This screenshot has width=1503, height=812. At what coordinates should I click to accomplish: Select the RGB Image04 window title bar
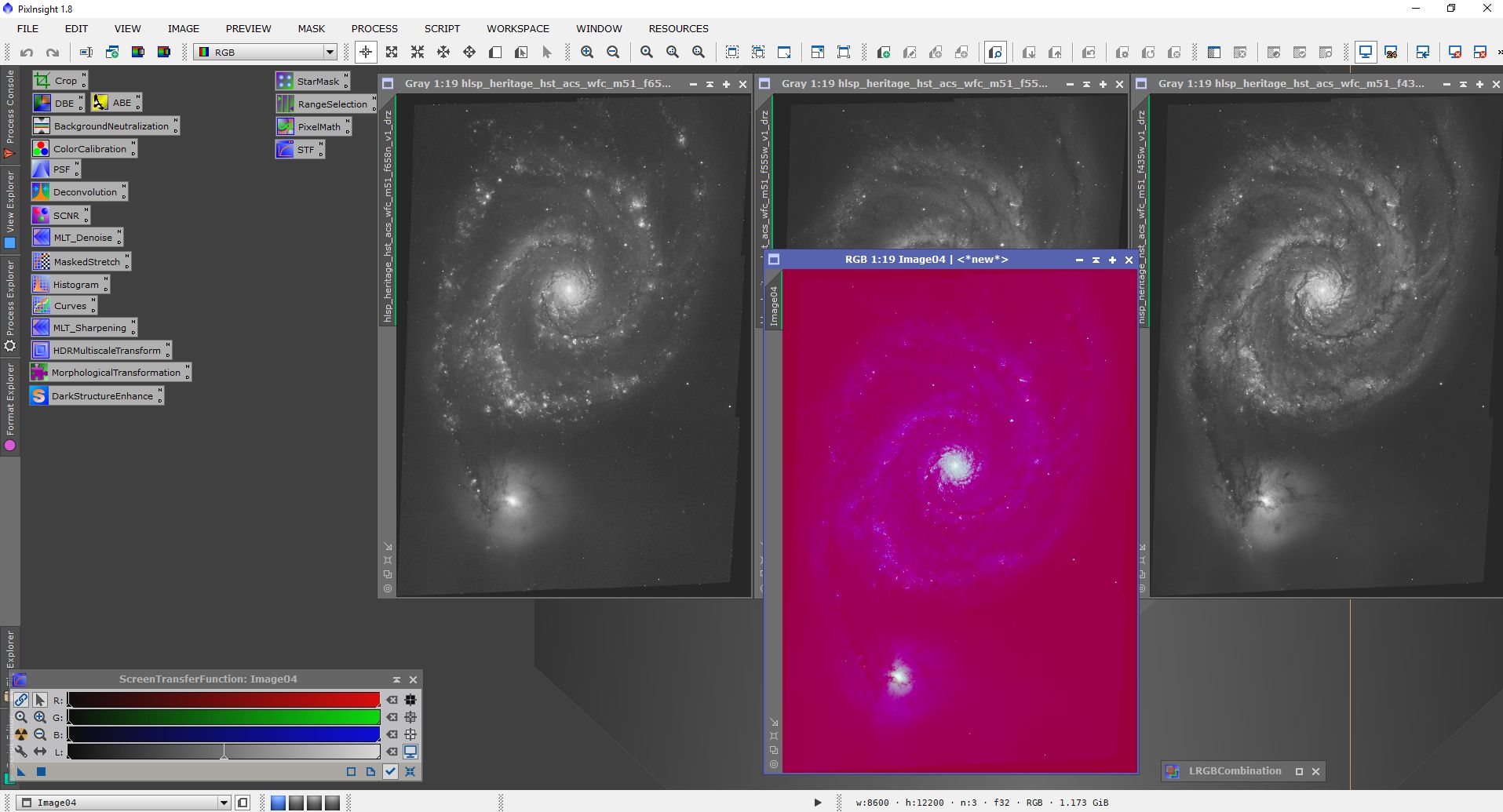[x=926, y=260]
